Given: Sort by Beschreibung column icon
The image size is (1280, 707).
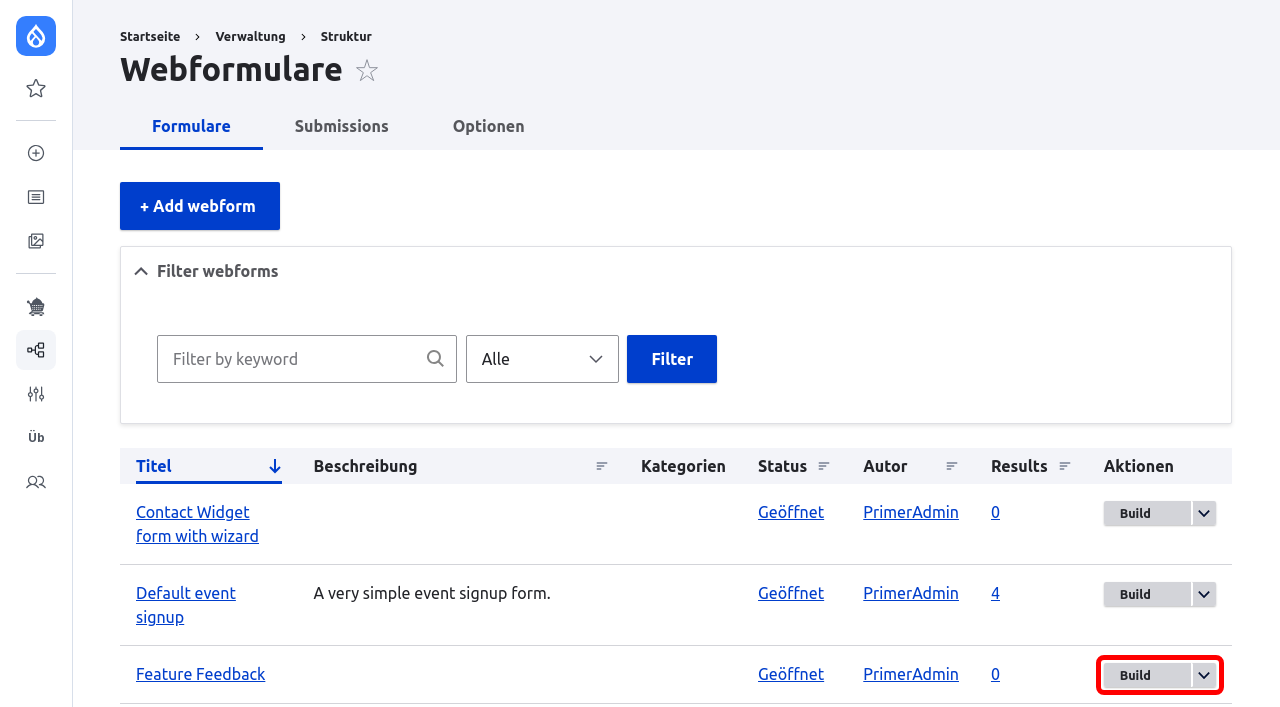Looking at the screenshot, I should pyautogui.click(x=602, y=466).
